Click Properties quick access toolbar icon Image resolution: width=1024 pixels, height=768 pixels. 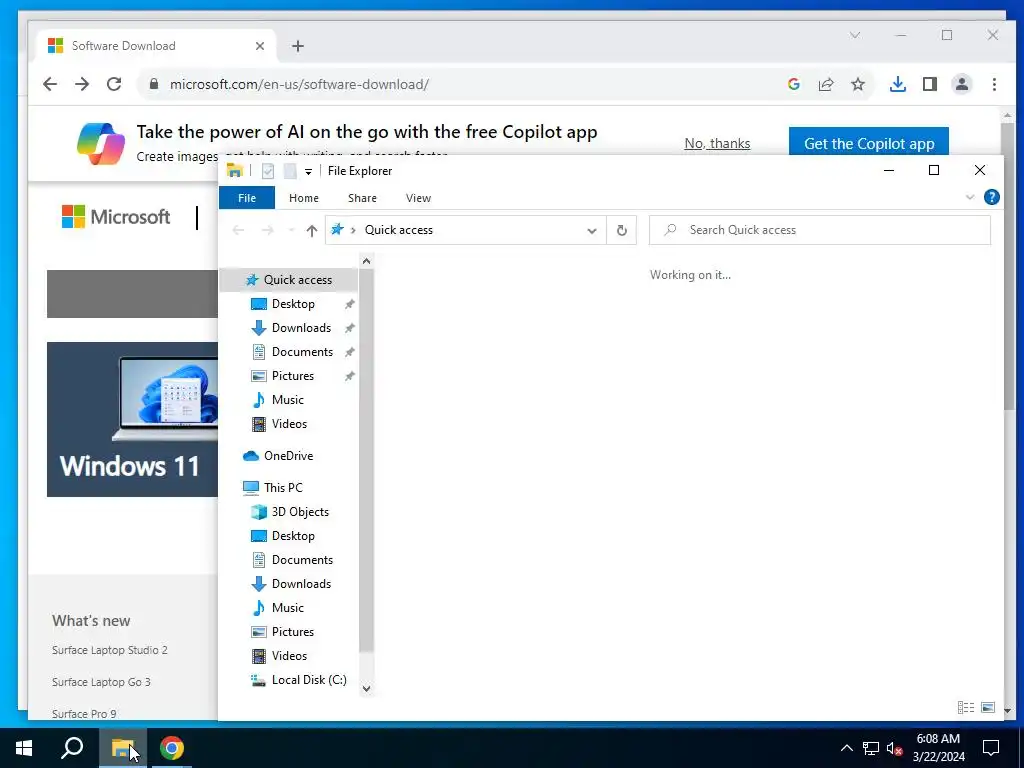pyautogui.click(x=268, y=171)
